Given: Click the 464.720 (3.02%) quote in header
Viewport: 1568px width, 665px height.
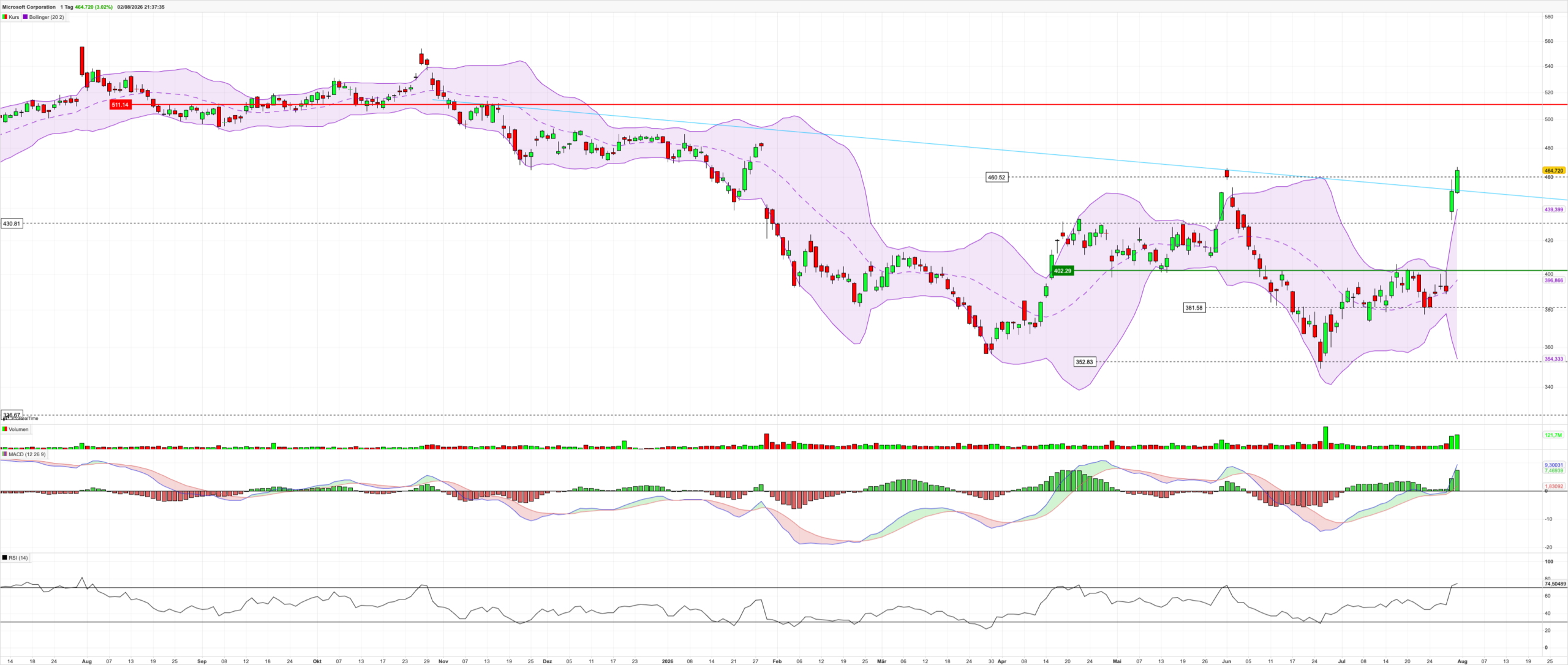Looking at the screenshot, I should coord(94,7).
